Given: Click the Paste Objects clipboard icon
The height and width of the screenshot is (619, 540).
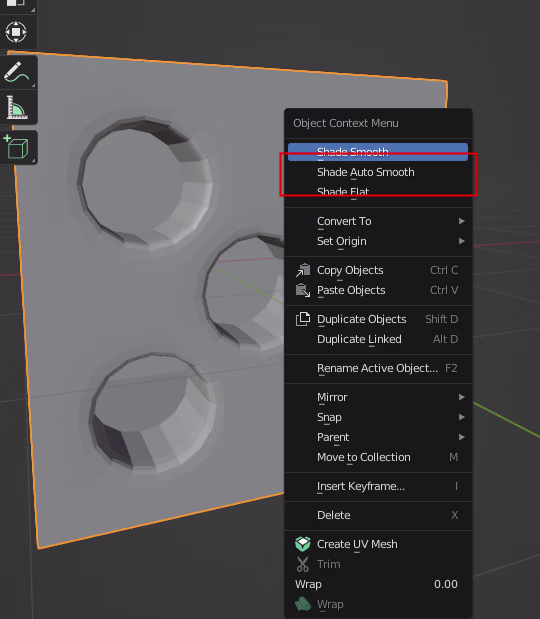Looking at the screenshot, I should [x=303, y=291].
